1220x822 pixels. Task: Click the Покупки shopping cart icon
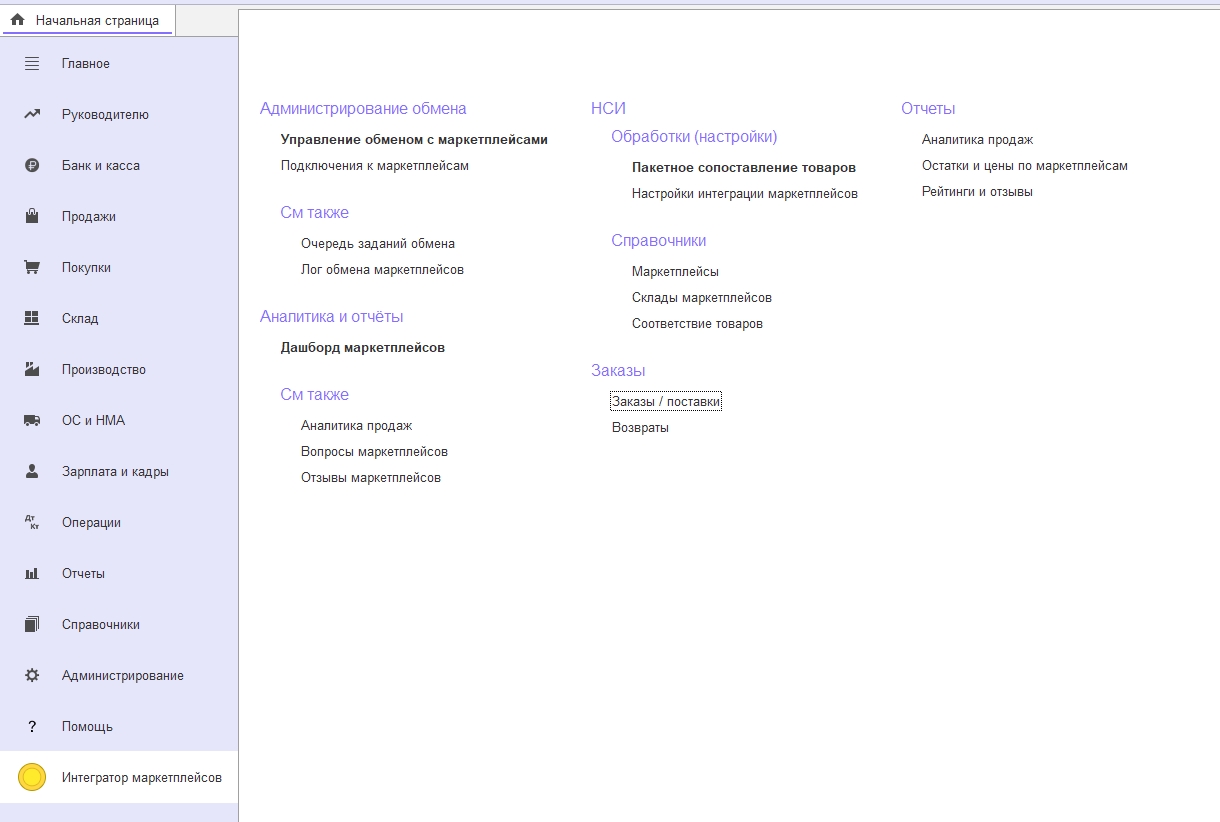click(32, 268)
